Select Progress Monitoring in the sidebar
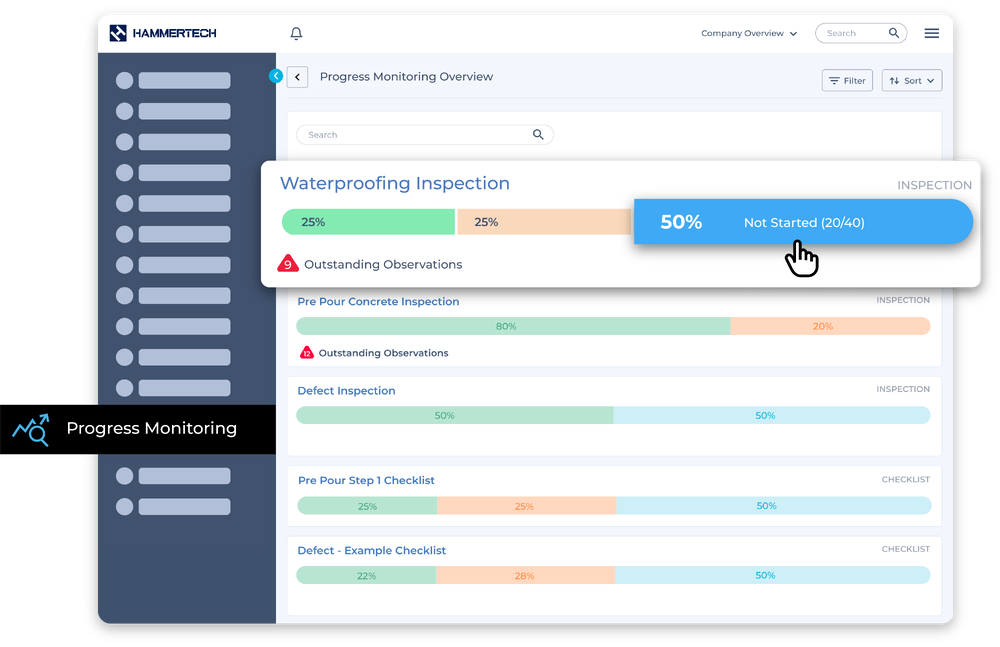The height and width of the screenshot is (647, 1000). [151, 429]
